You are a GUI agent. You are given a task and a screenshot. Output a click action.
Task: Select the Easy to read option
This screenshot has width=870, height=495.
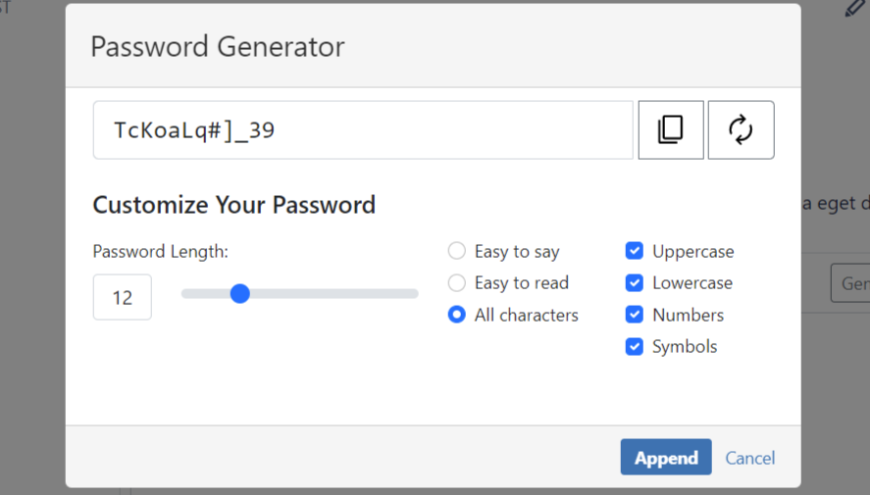(457, 283)
